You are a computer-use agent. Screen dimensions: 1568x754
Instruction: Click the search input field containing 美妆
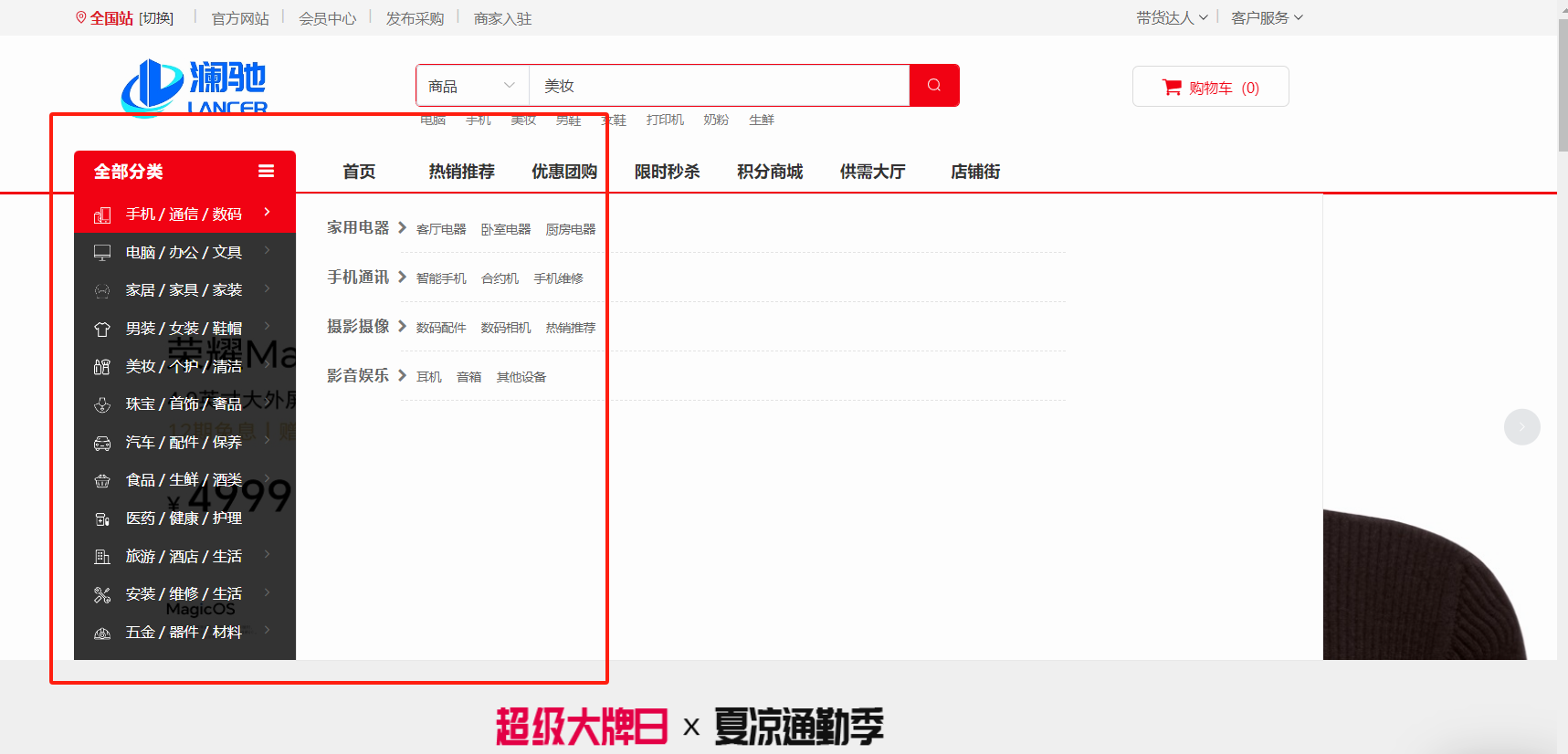(719, 86)
